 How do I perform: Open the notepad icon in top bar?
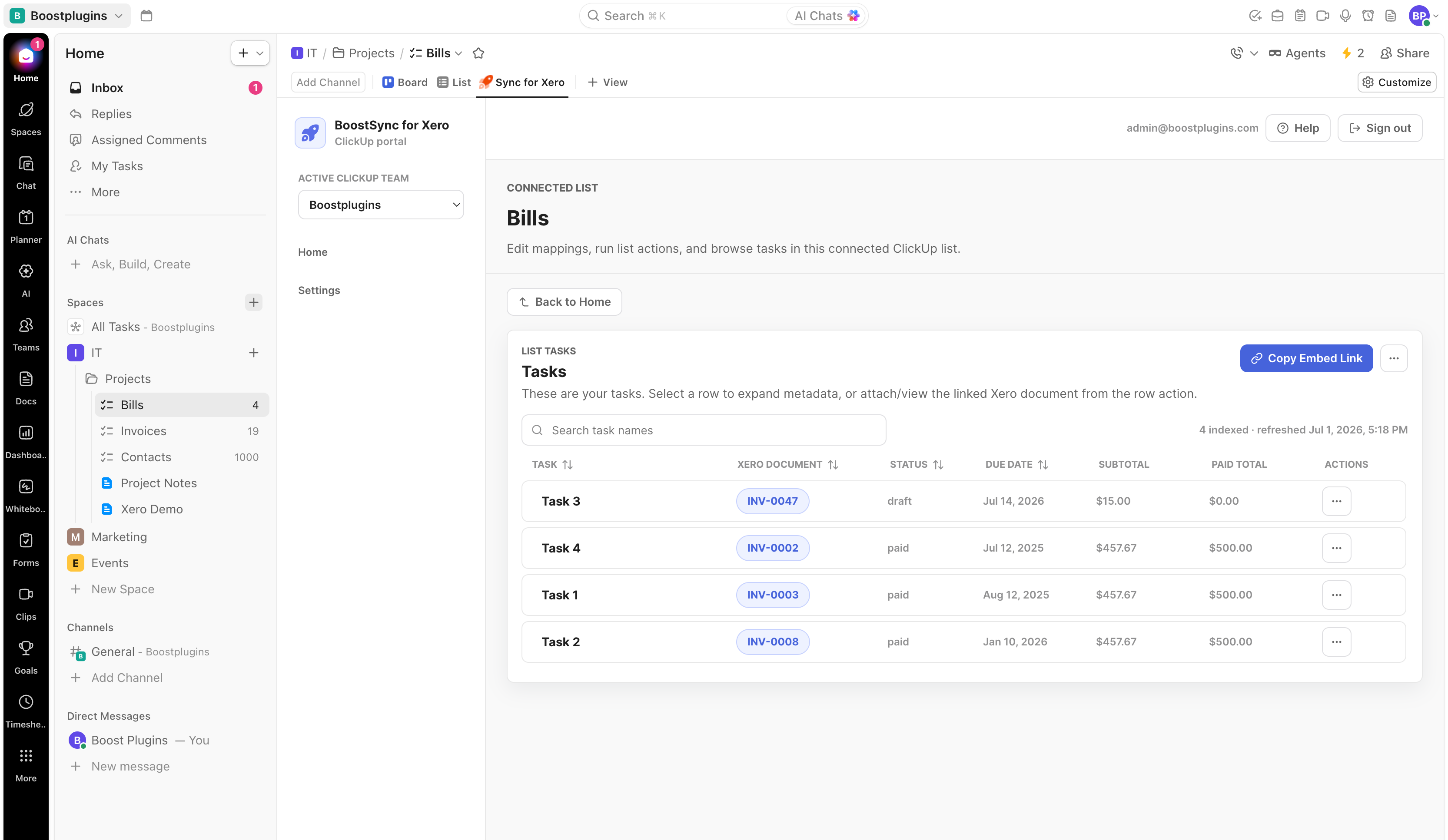pos(1300,16)
